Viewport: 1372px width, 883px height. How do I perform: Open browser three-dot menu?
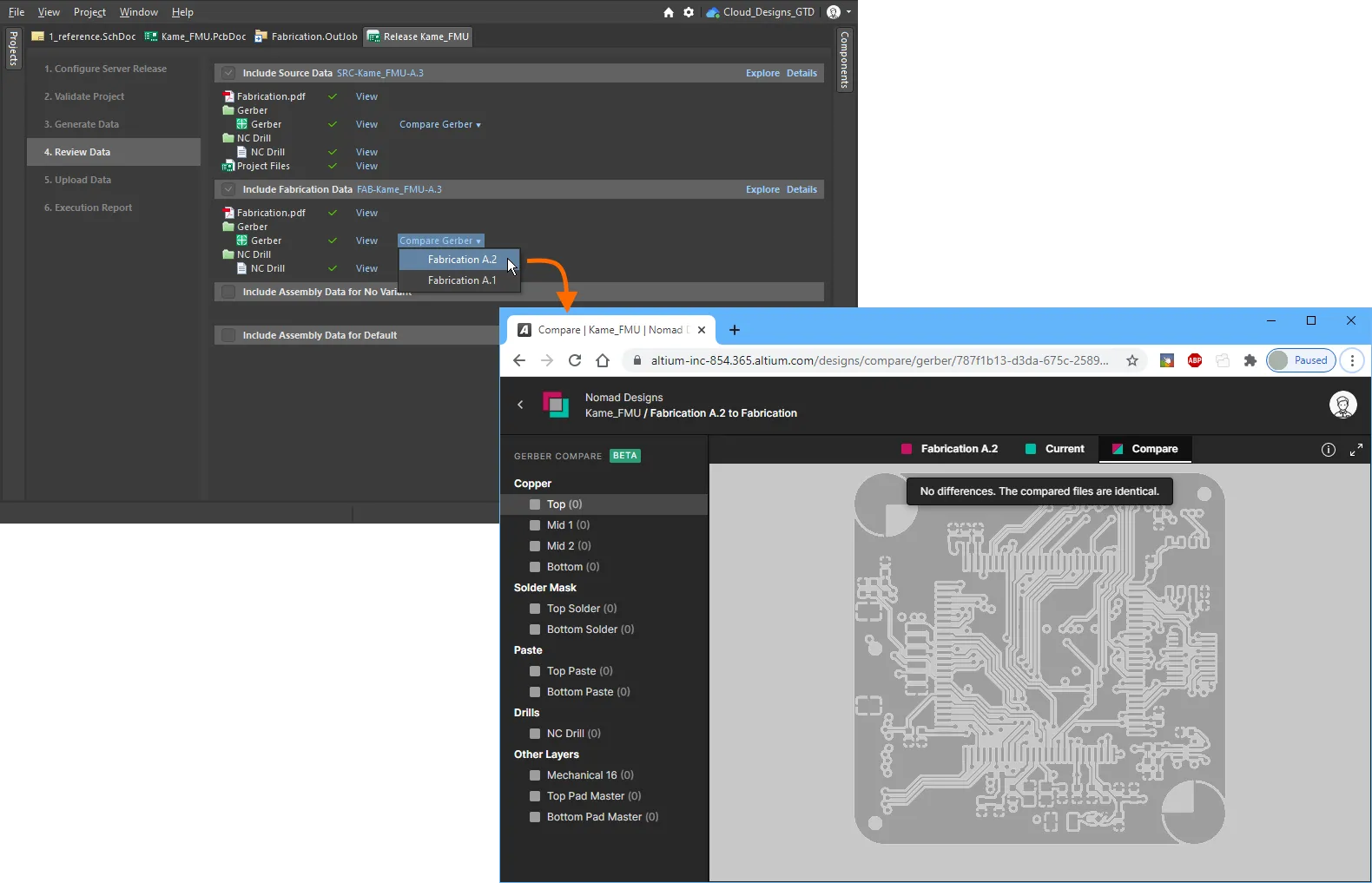(1352, 360)
